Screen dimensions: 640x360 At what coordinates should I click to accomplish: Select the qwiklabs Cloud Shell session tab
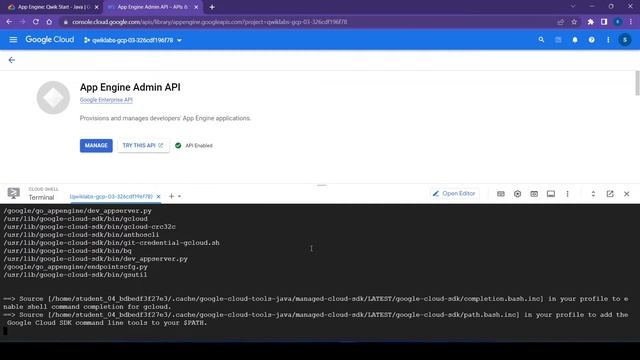click(111, 196)
